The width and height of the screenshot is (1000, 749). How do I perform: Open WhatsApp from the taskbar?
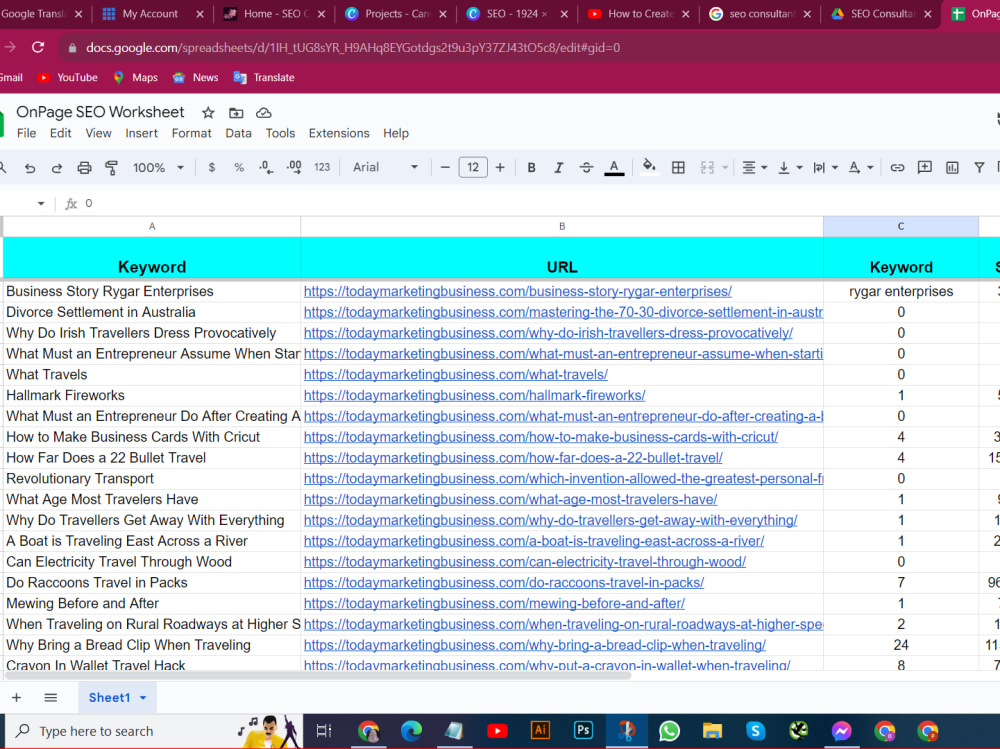pos(669,731)
